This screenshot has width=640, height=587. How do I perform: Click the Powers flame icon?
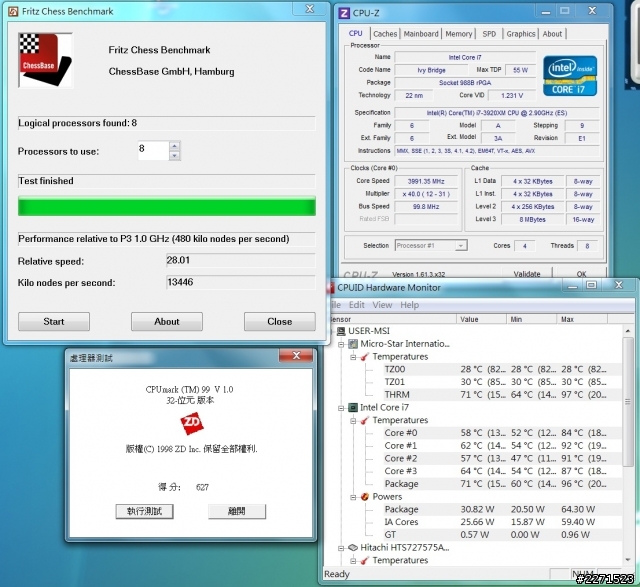[365, 496]
